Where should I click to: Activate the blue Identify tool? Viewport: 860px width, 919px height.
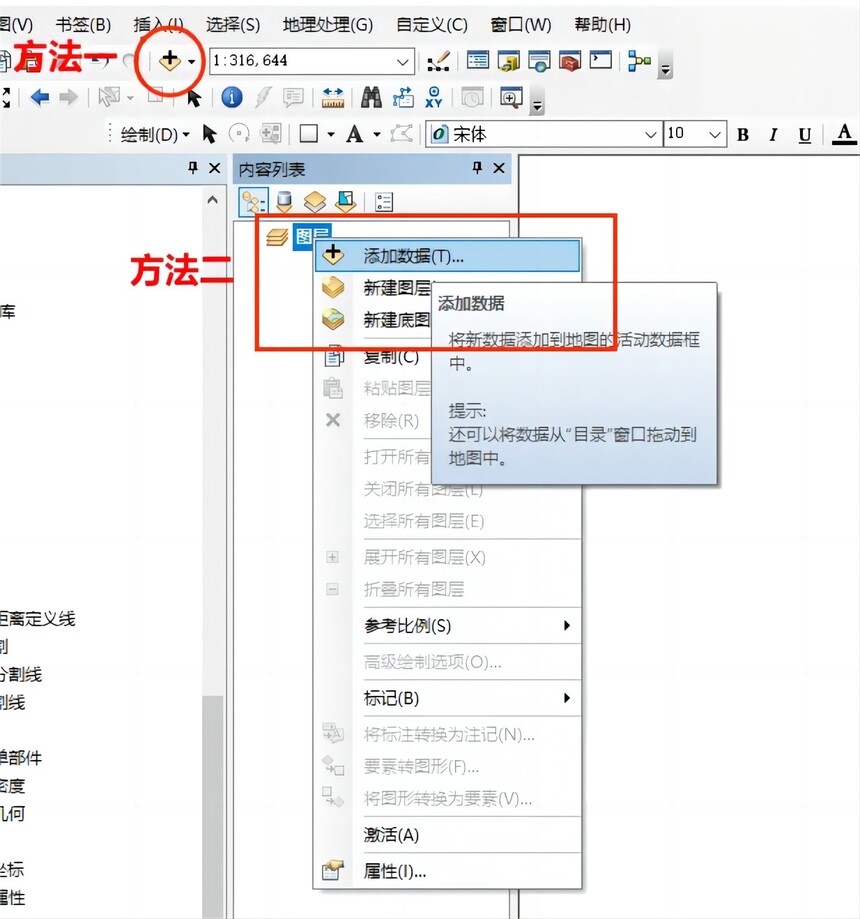232,97
